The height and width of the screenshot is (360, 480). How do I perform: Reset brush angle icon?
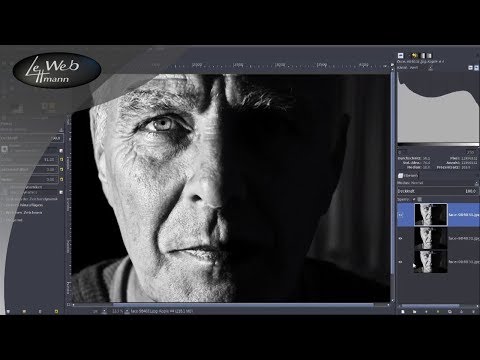(x=61, y=179)
